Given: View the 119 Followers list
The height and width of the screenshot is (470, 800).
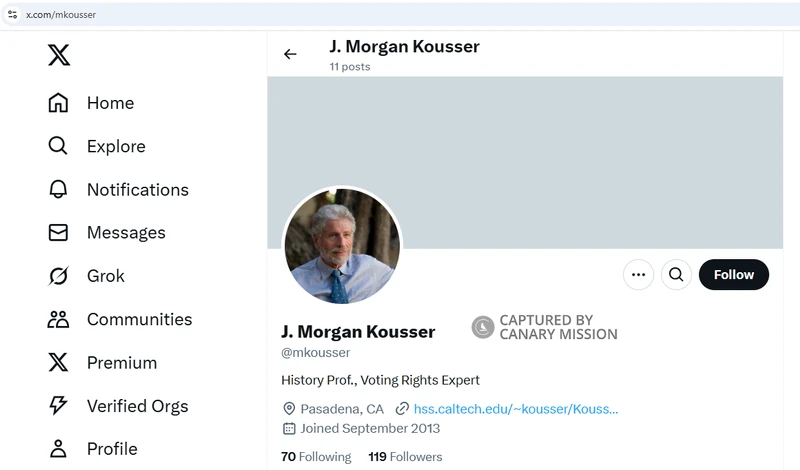Looking at the screenshot, I should click(405, 456).
